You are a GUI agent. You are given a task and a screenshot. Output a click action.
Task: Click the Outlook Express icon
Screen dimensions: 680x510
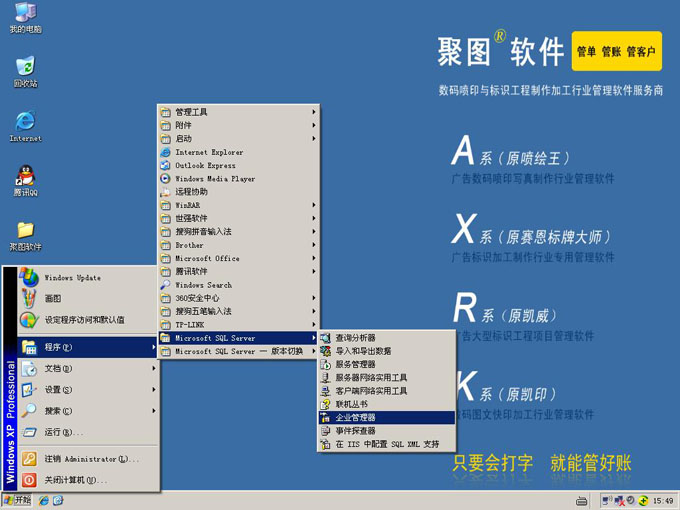click(x=165, y=165)
